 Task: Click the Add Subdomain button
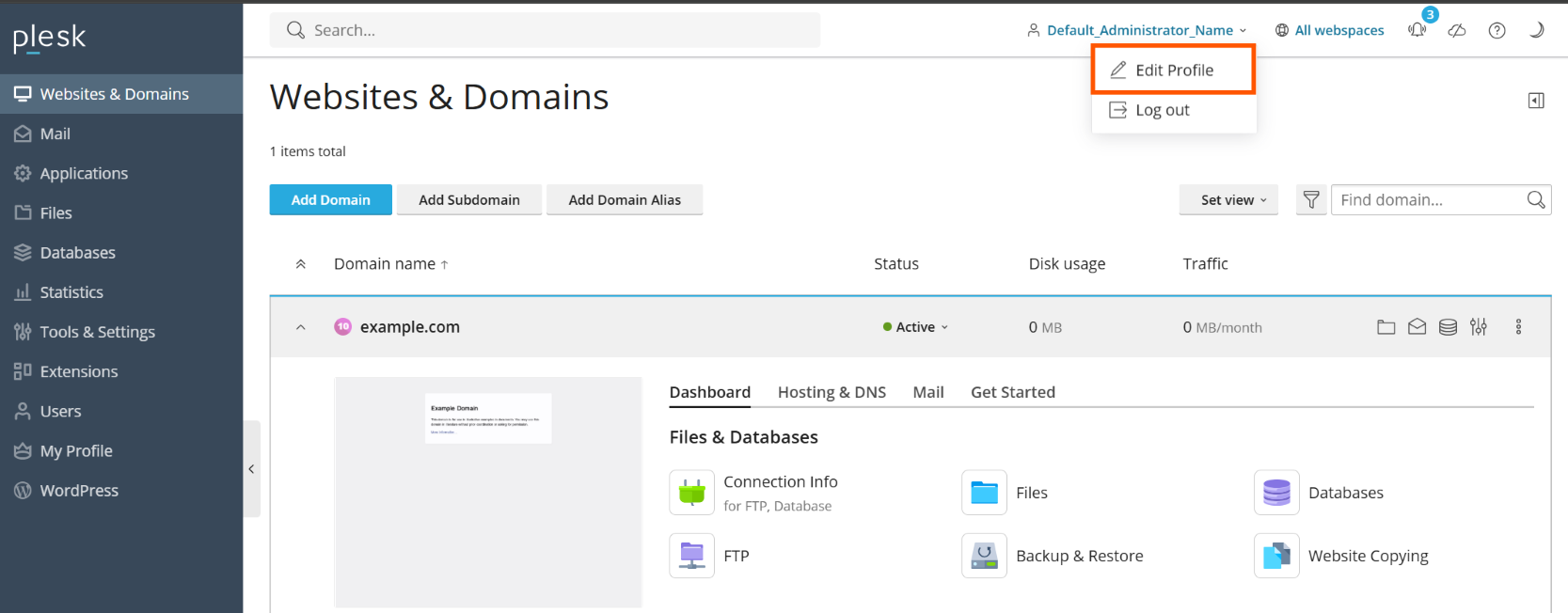tap(468, 199)
